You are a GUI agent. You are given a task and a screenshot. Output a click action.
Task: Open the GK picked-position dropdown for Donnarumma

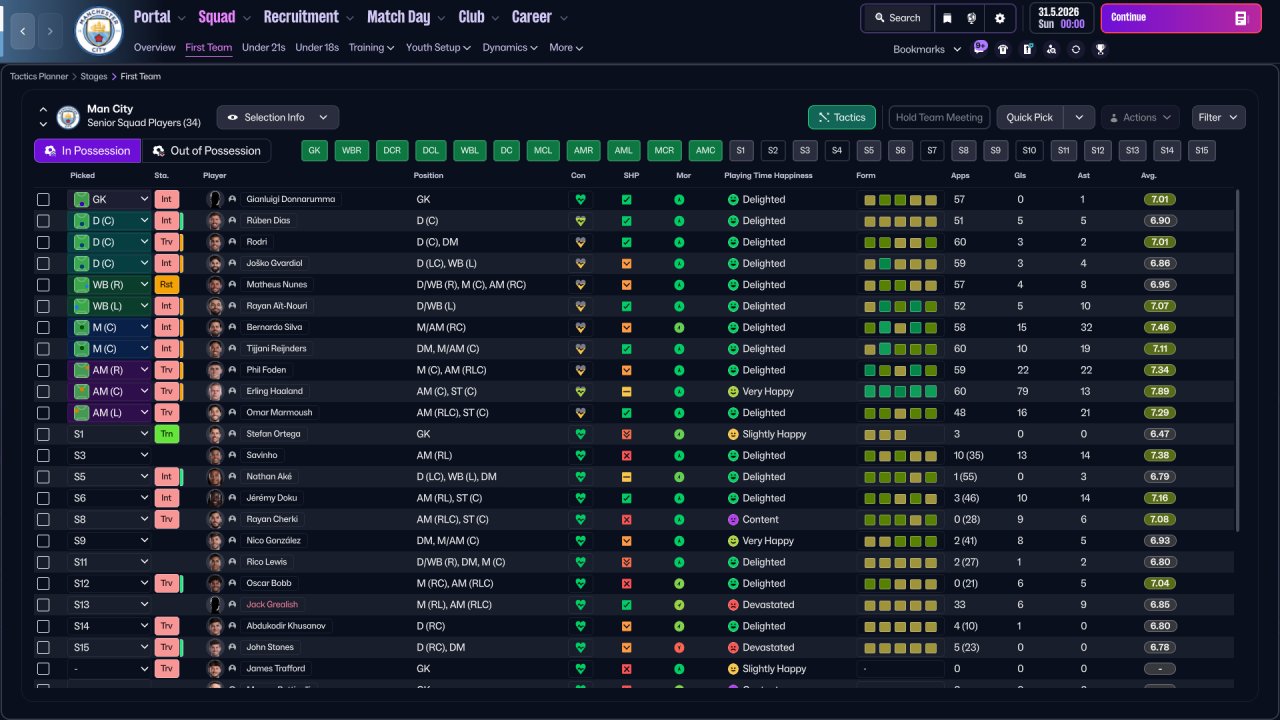click(x=110, y=200)
